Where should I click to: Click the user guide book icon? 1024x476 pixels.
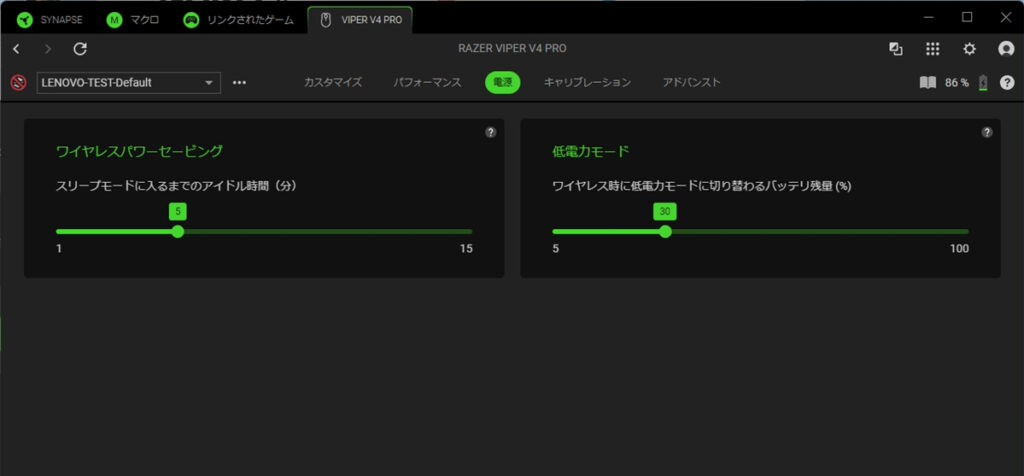[928, 83]
